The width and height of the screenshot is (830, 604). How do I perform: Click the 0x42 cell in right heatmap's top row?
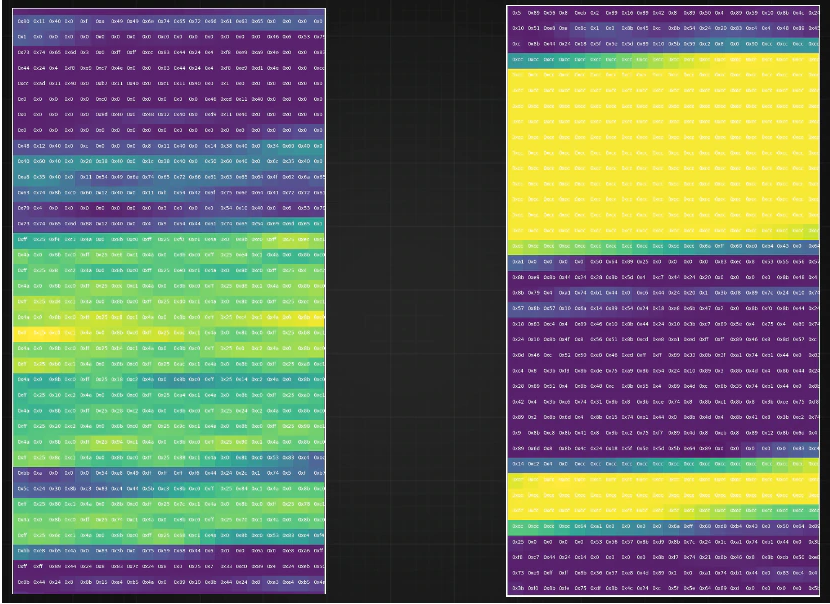658,13
